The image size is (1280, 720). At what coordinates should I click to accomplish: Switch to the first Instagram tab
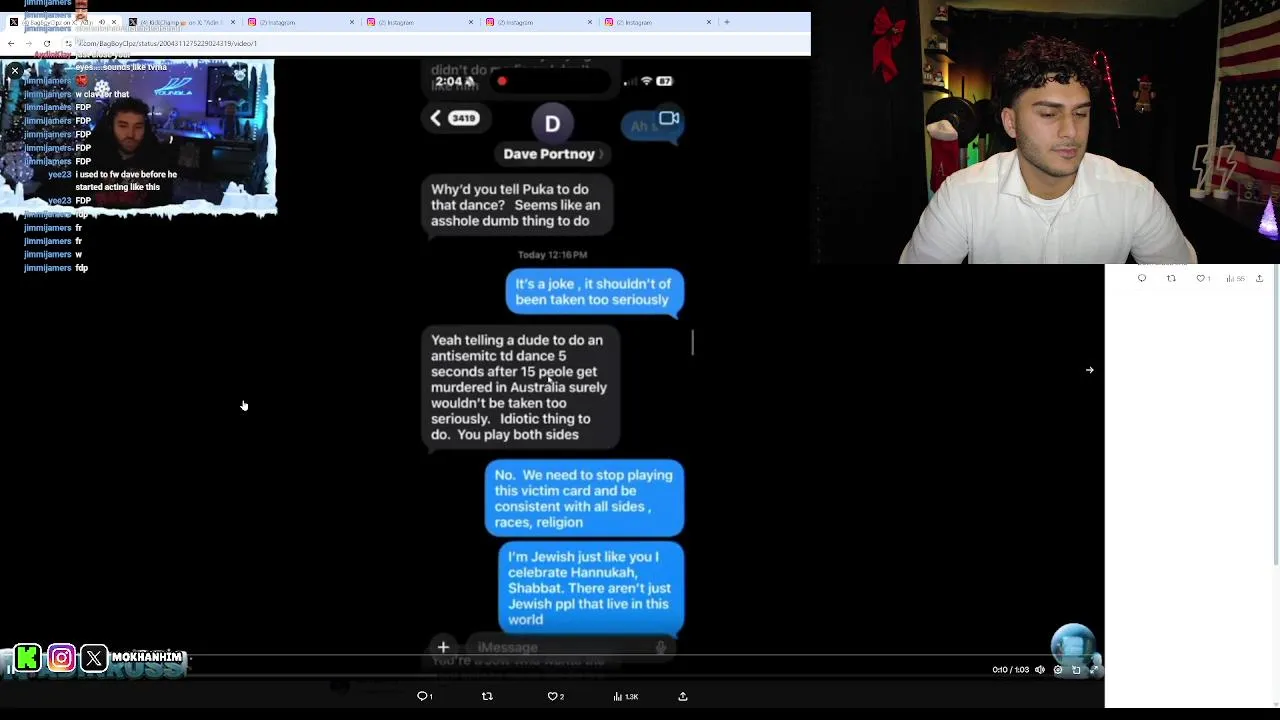(x=300, y=22)
